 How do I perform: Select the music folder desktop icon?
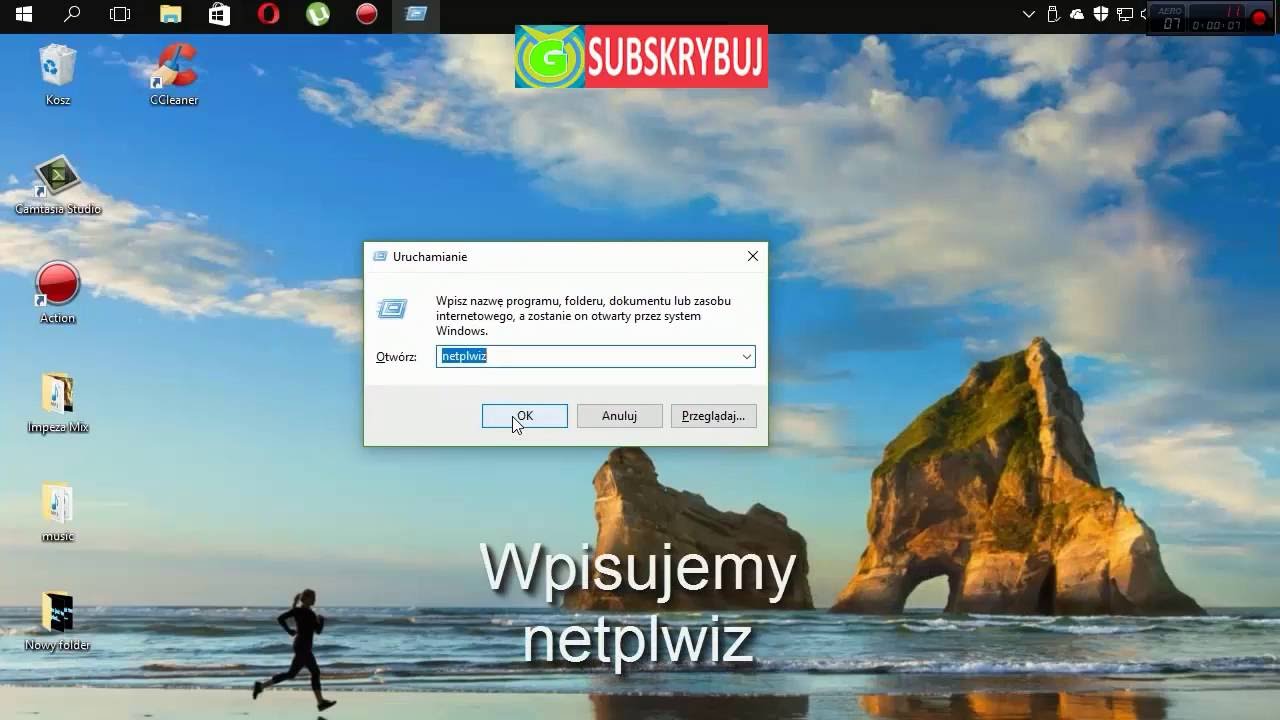tap(58, 512)
